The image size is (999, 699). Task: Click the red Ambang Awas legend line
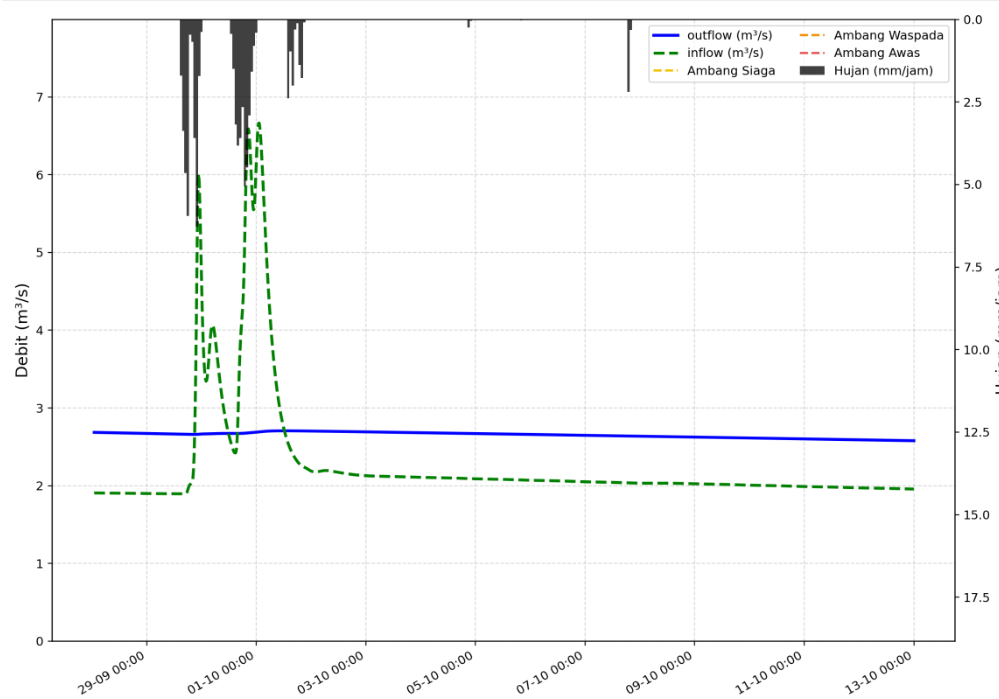click(x=814, y=53)
